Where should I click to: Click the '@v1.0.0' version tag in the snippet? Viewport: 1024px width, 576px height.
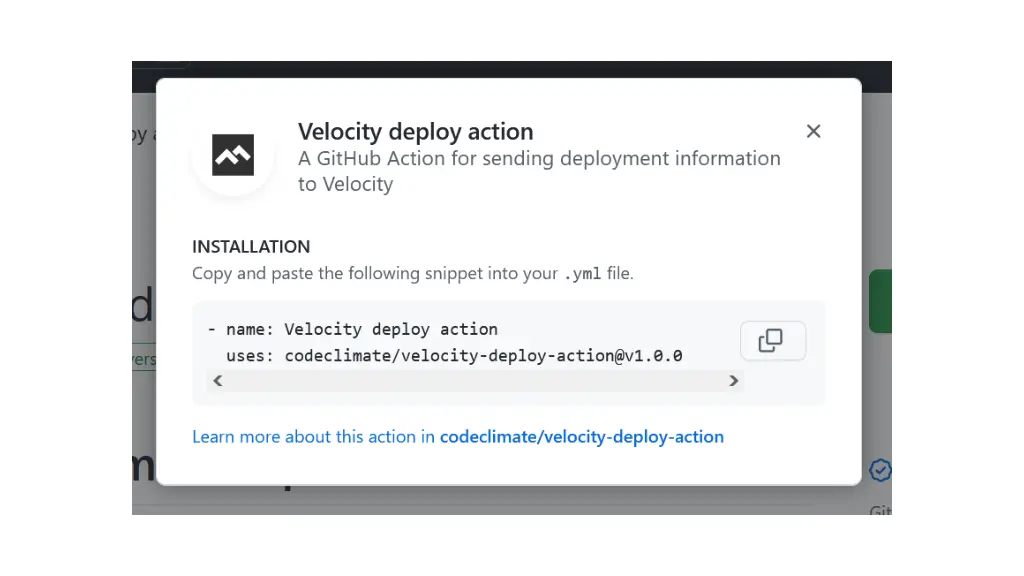click(x=648, y=356)
